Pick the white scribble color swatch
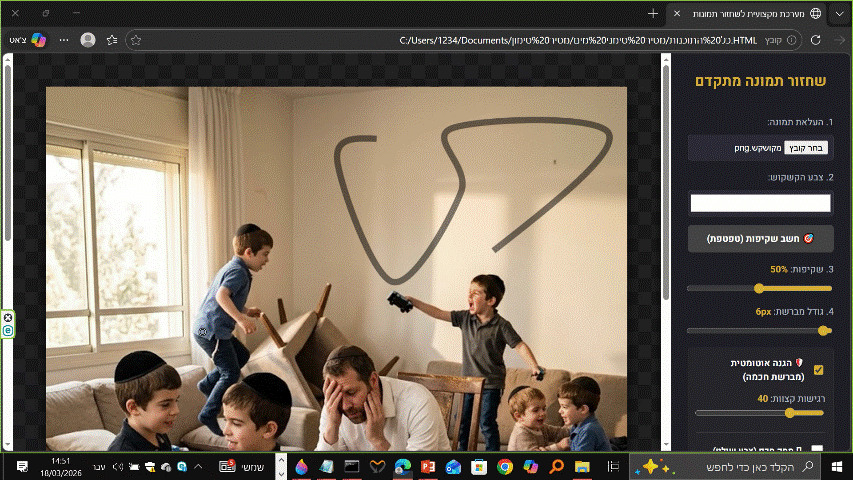Screen dimensions: 853x480 (x=760, y=203)
